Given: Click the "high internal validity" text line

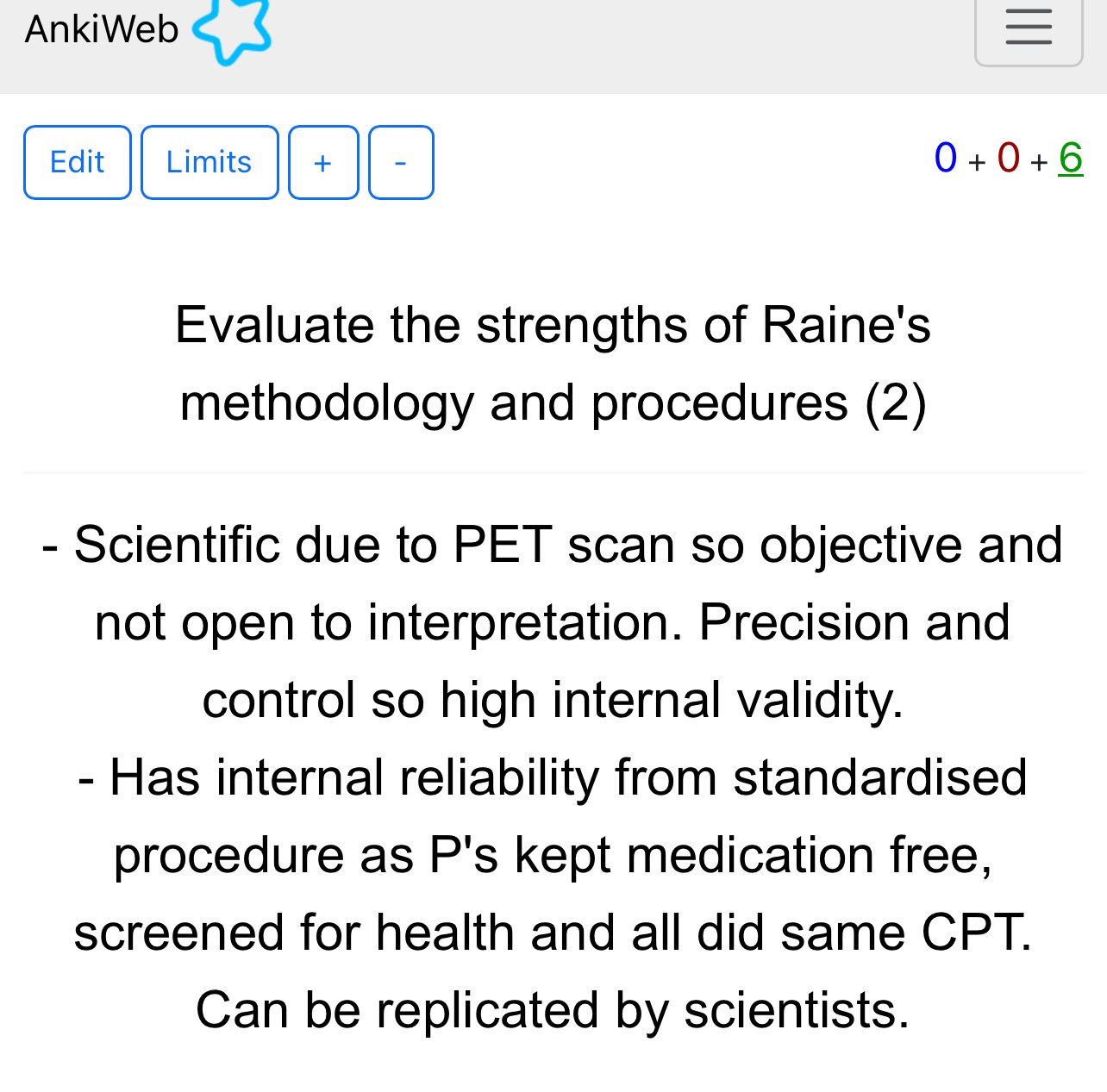Looking at the screenshot, I should 553,699.
